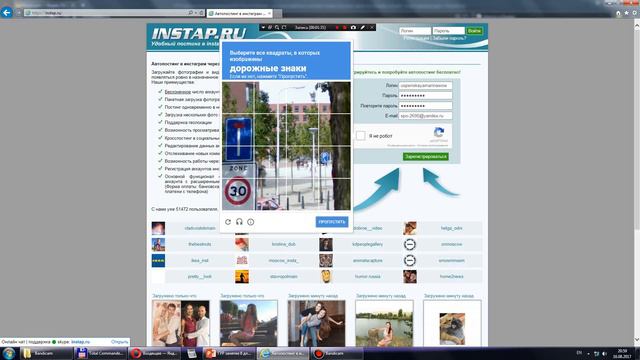Click the EN language indicator in tray
Viewport: 640px width, 360px height.
pyautogui.click(x=579, y=353)
